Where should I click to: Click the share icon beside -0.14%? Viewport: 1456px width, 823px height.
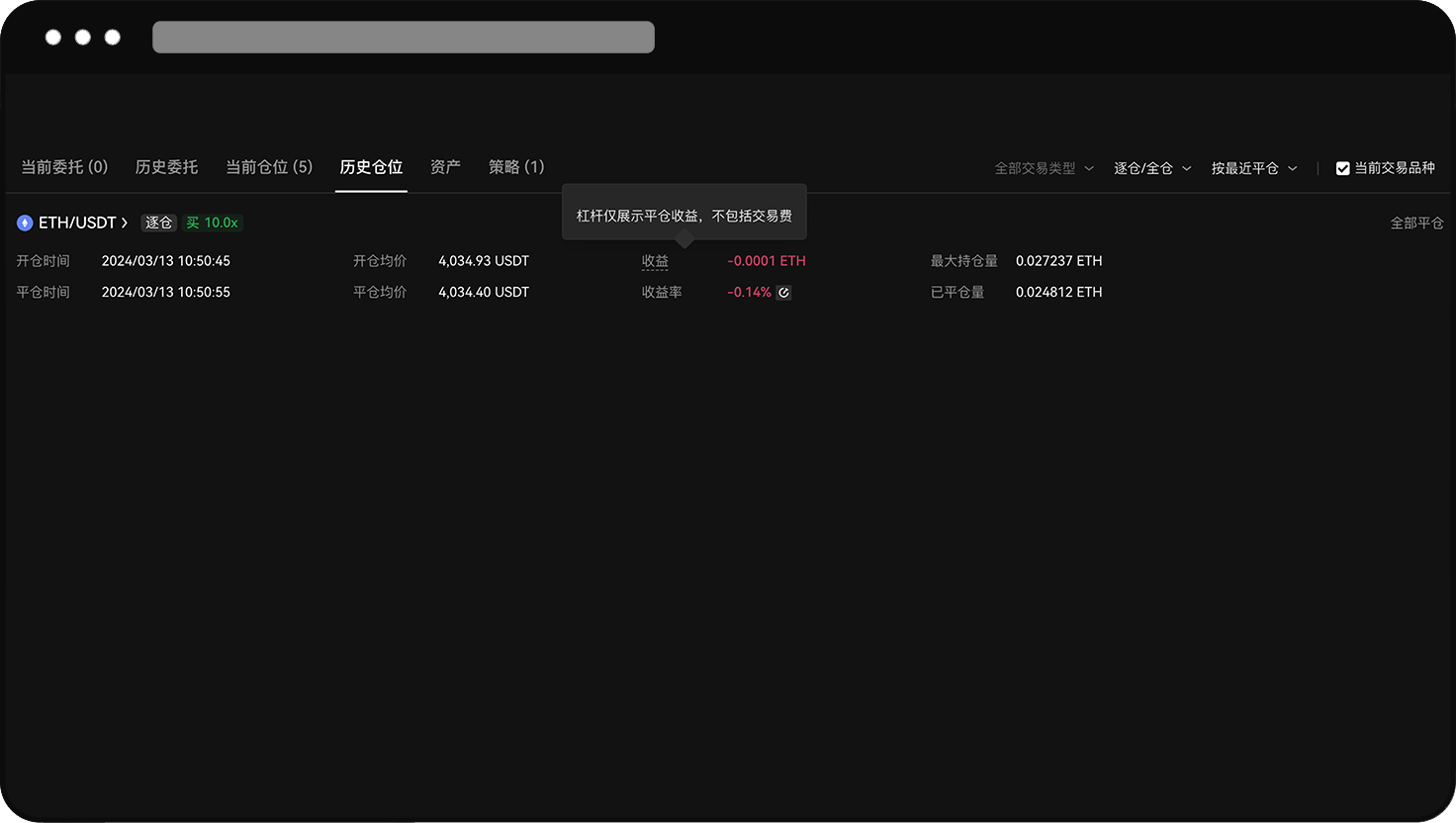783,292
